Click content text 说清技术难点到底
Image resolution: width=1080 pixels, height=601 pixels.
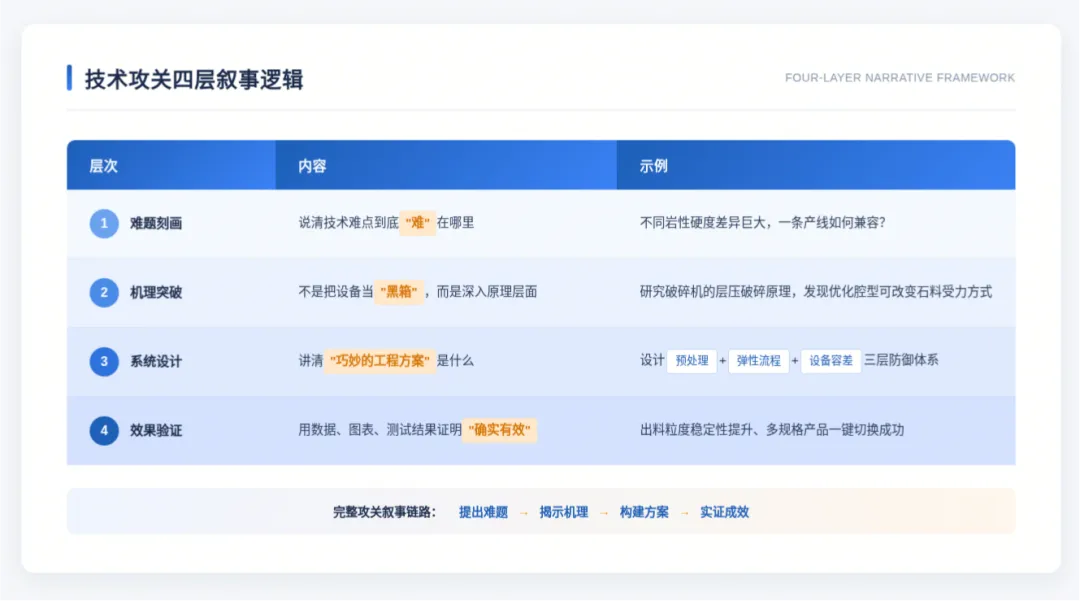[348, 222]
